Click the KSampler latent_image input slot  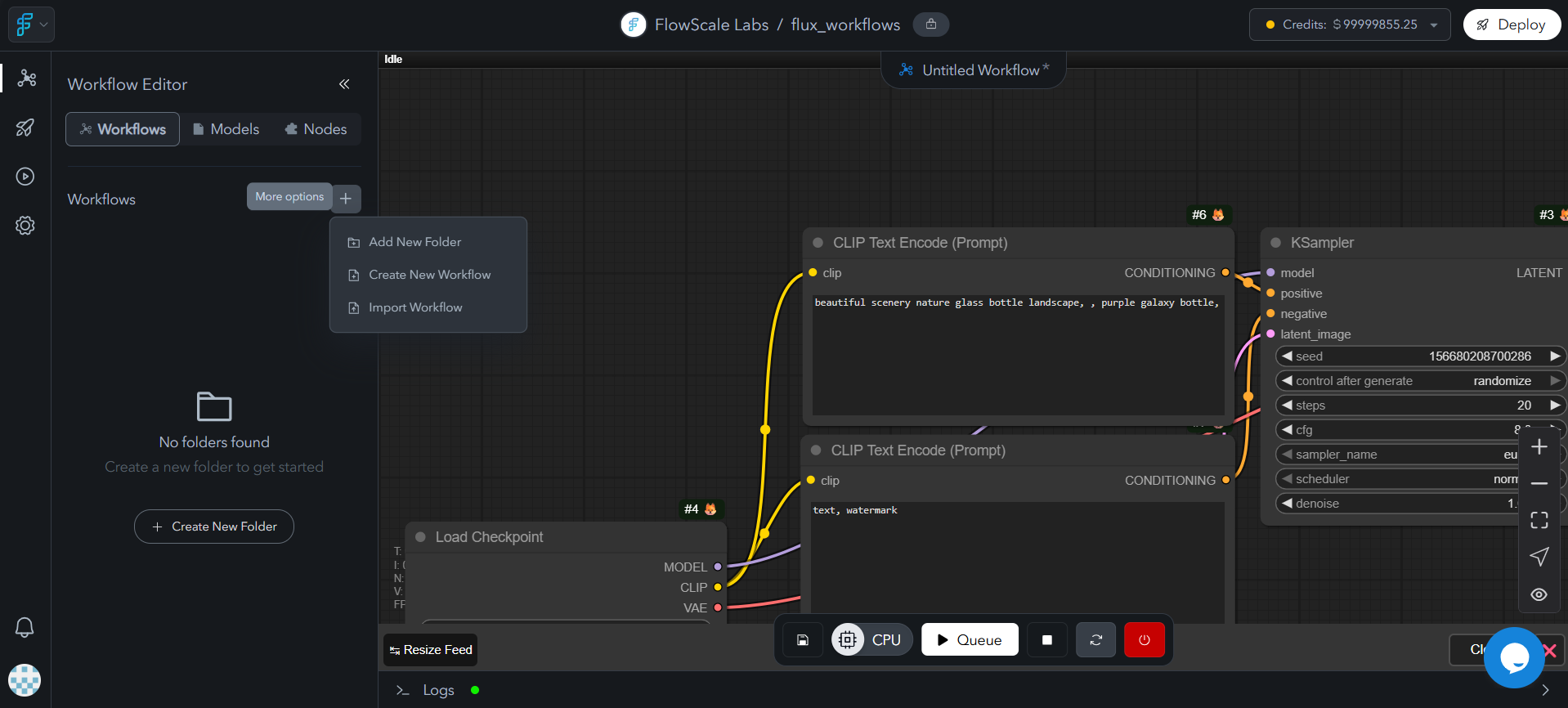(x=1270, y=334)
